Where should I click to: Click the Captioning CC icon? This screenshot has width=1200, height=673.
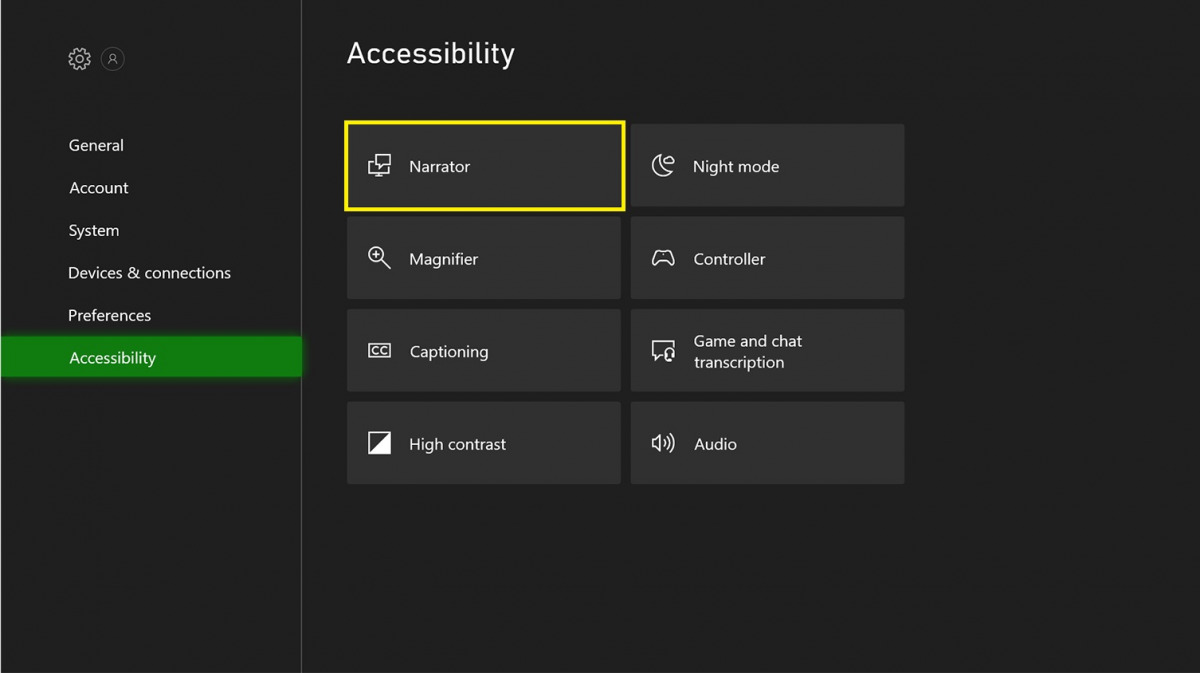pyautogui.click(x=379, y=351)
